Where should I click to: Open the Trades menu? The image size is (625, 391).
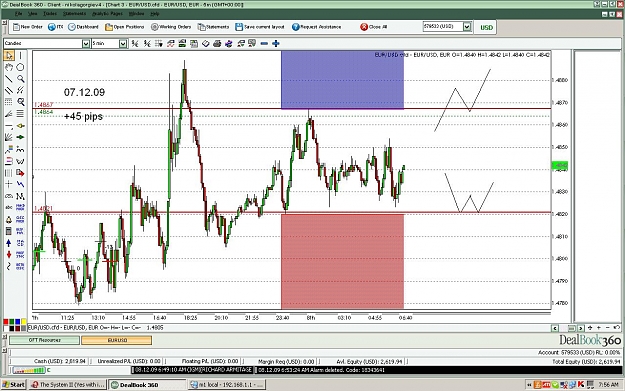(x=50, y=14)
